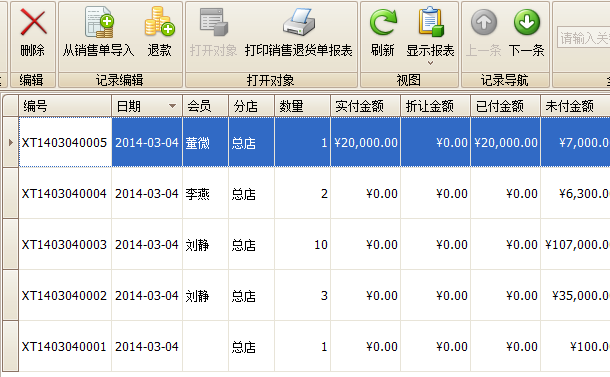Go to next record green arrow
The height and width of the screenshot is (377, 610).
click(527, 22)
